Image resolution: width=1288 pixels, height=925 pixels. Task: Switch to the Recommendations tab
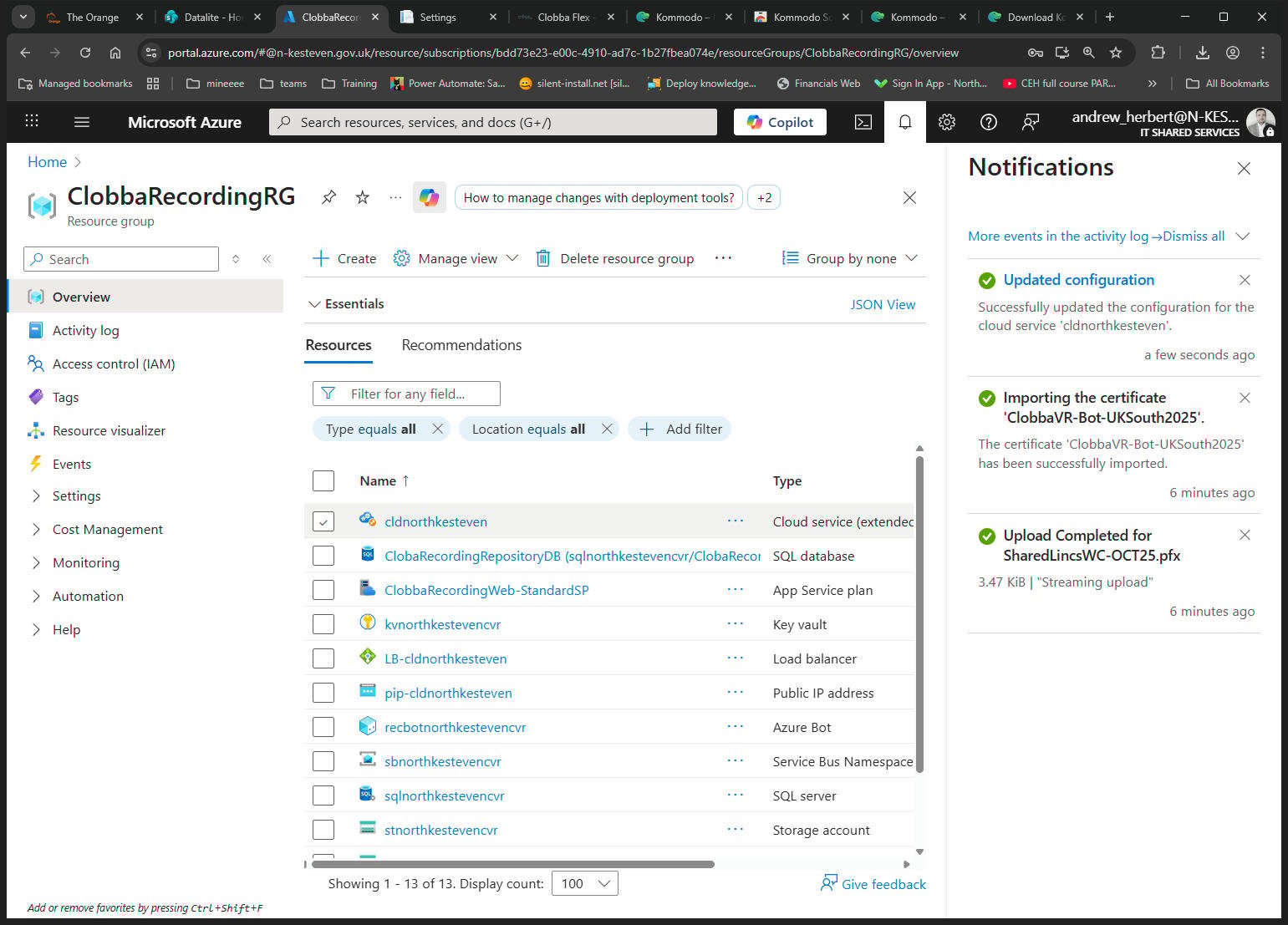(461, 345)
